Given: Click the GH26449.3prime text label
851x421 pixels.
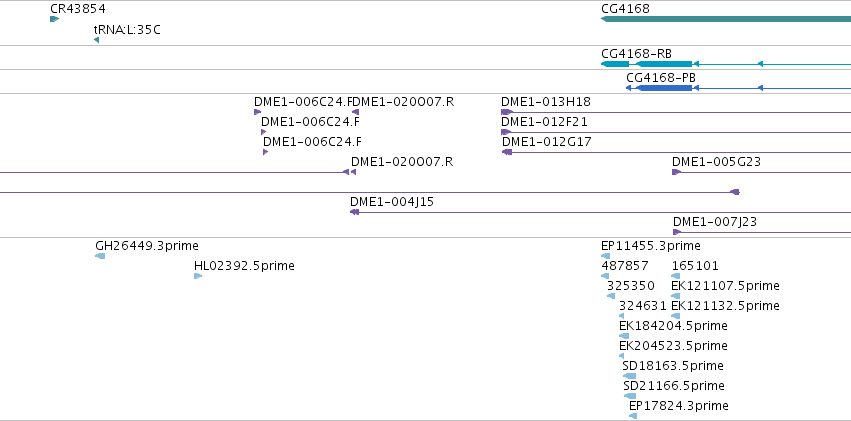Looking at the screenshot, I should tap(147, 245).
